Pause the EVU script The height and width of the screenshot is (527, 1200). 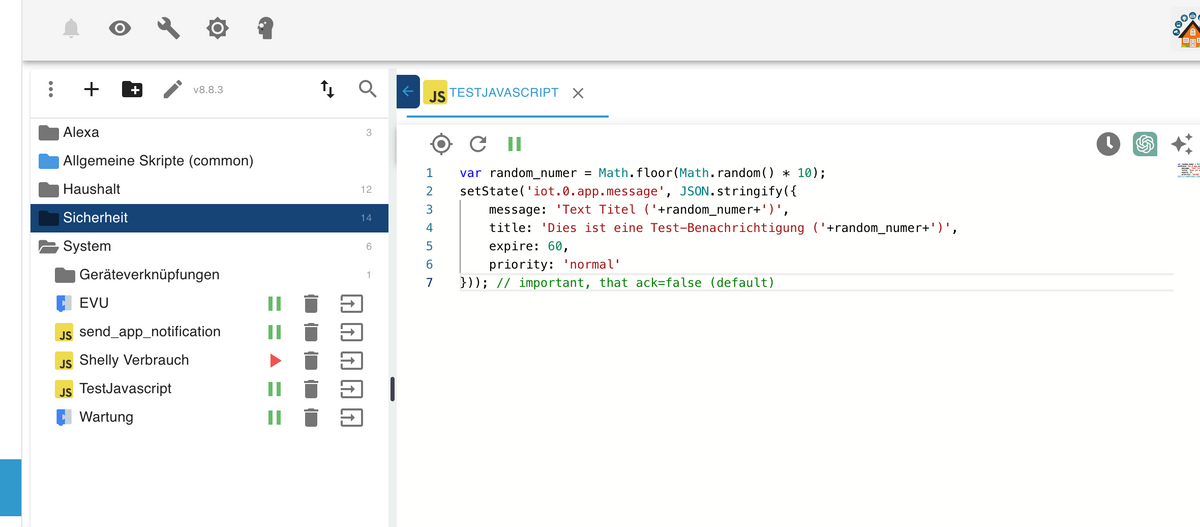tap(274, 303)
